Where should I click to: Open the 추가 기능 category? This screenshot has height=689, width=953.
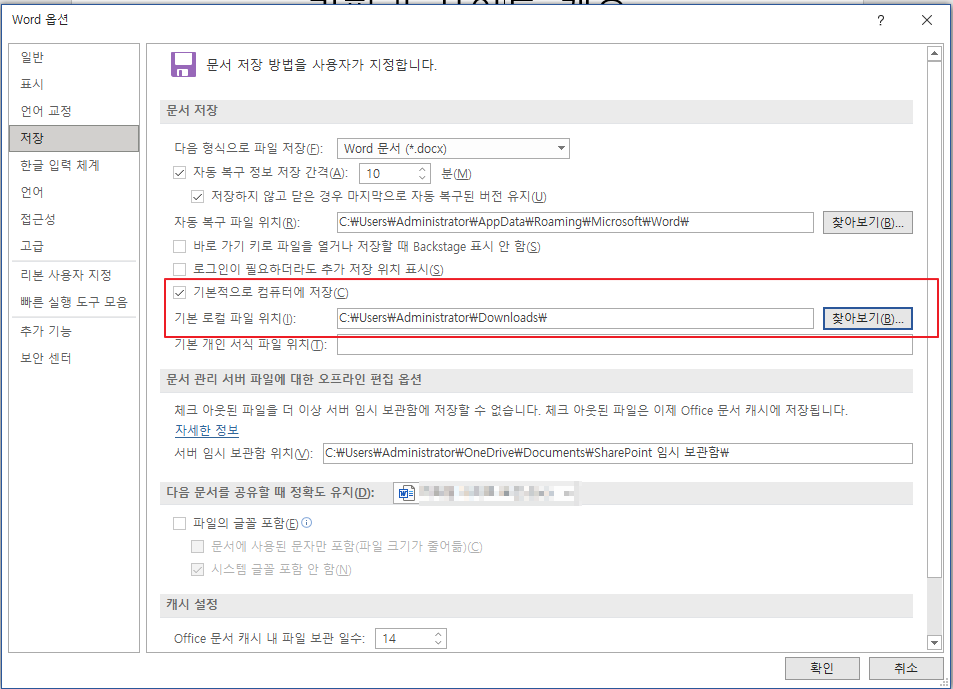(x=74, y=331)
